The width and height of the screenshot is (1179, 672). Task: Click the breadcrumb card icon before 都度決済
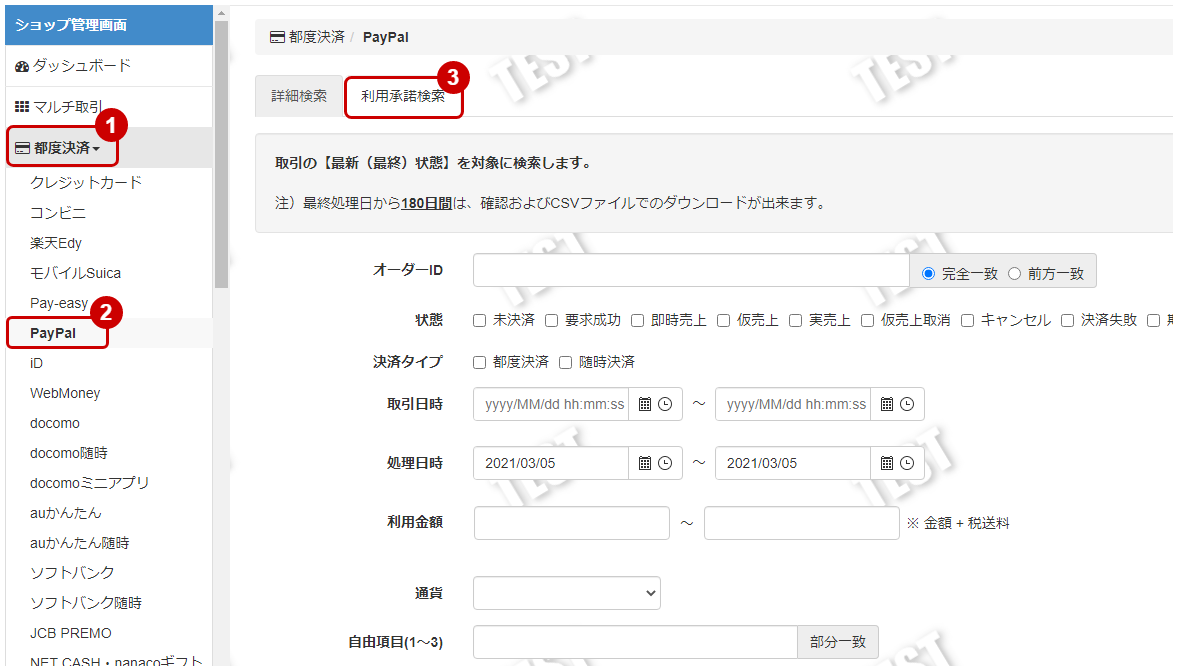coord(276,36)
